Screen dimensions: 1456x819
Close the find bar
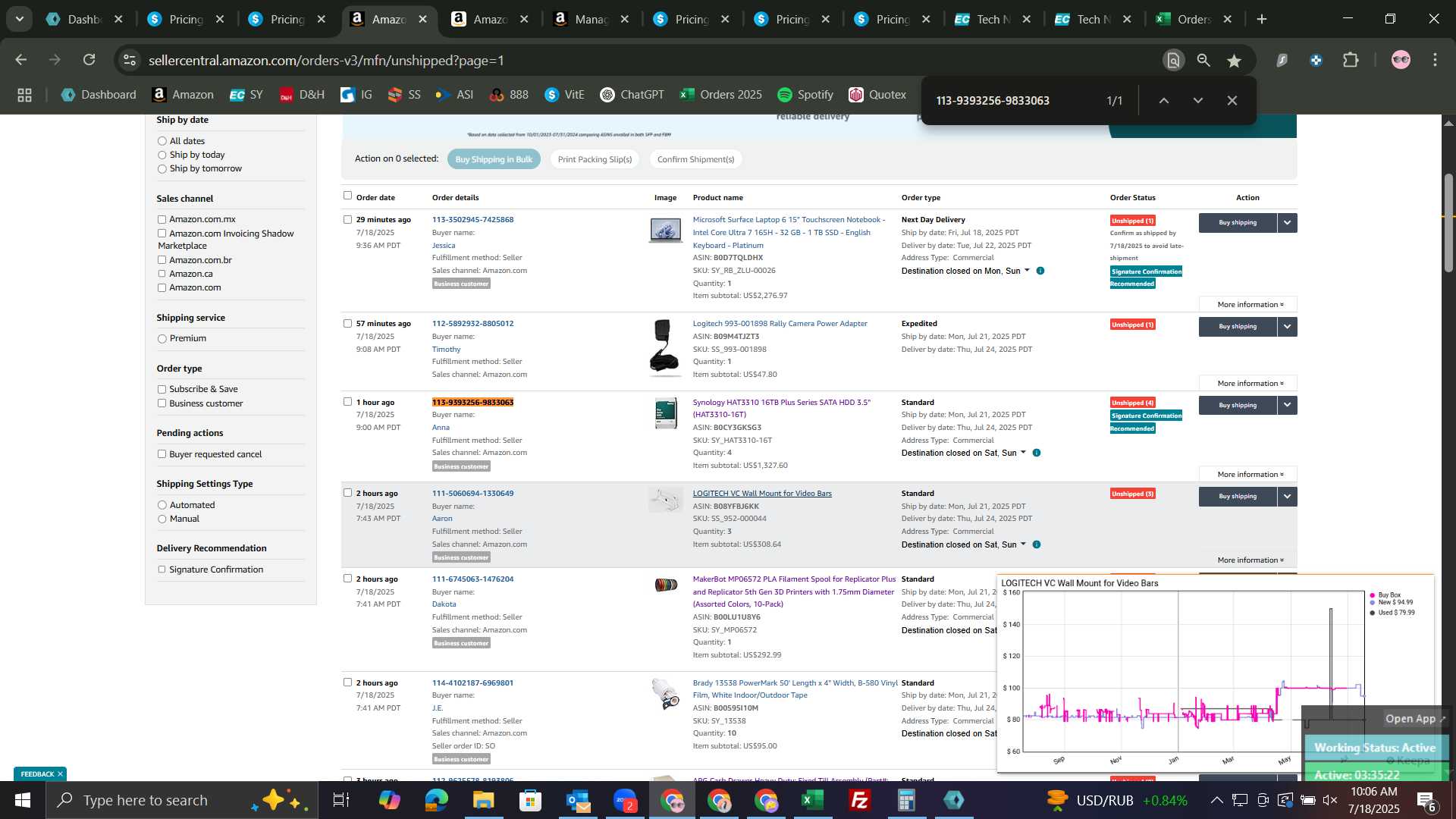(1232, 100)
